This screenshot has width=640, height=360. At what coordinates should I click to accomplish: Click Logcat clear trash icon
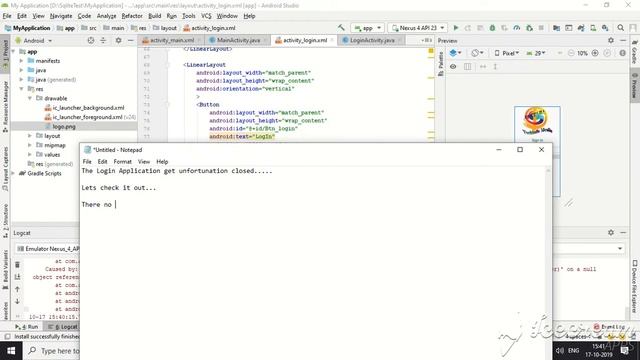click(x=17, y=265)
